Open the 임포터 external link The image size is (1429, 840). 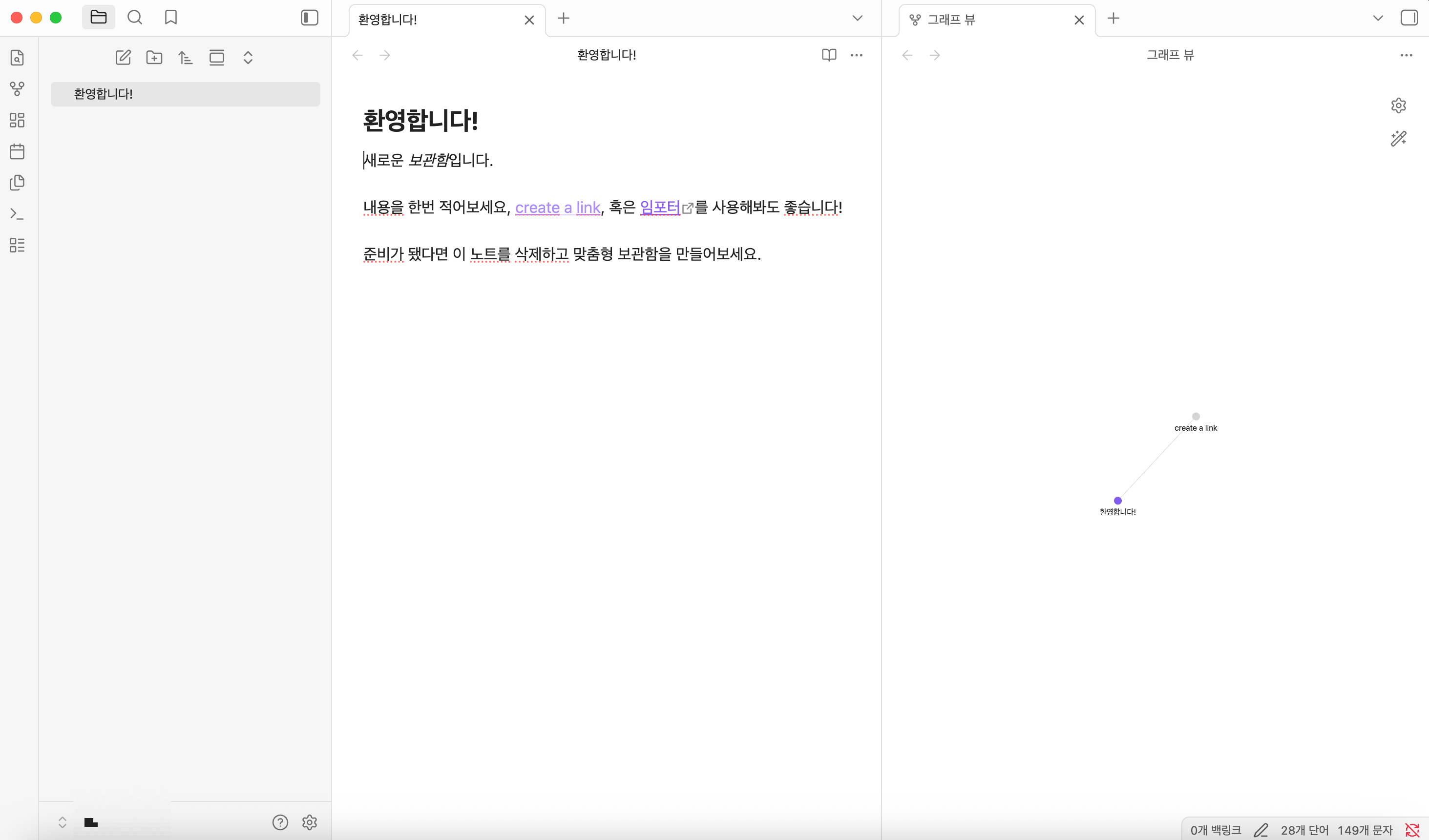660,208
